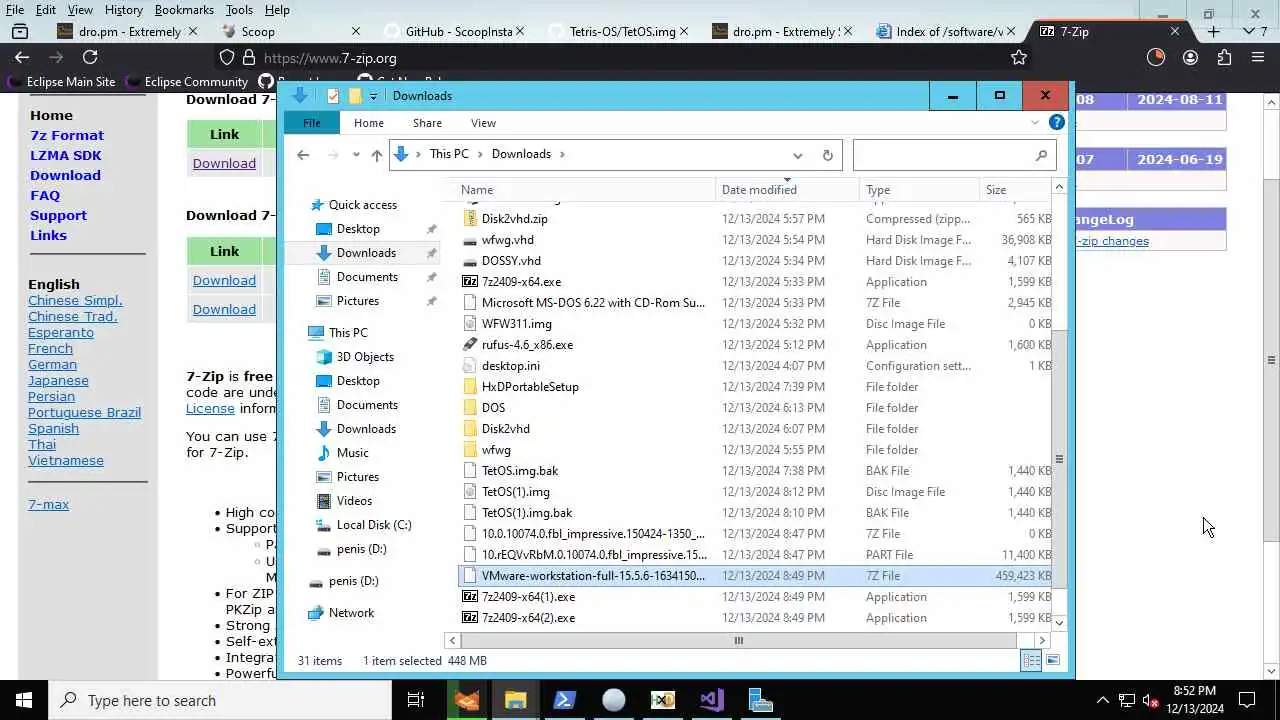The image size is (1280, 720).
Task: Open Firefox hamburger application menu
Action: [1258, 58]
